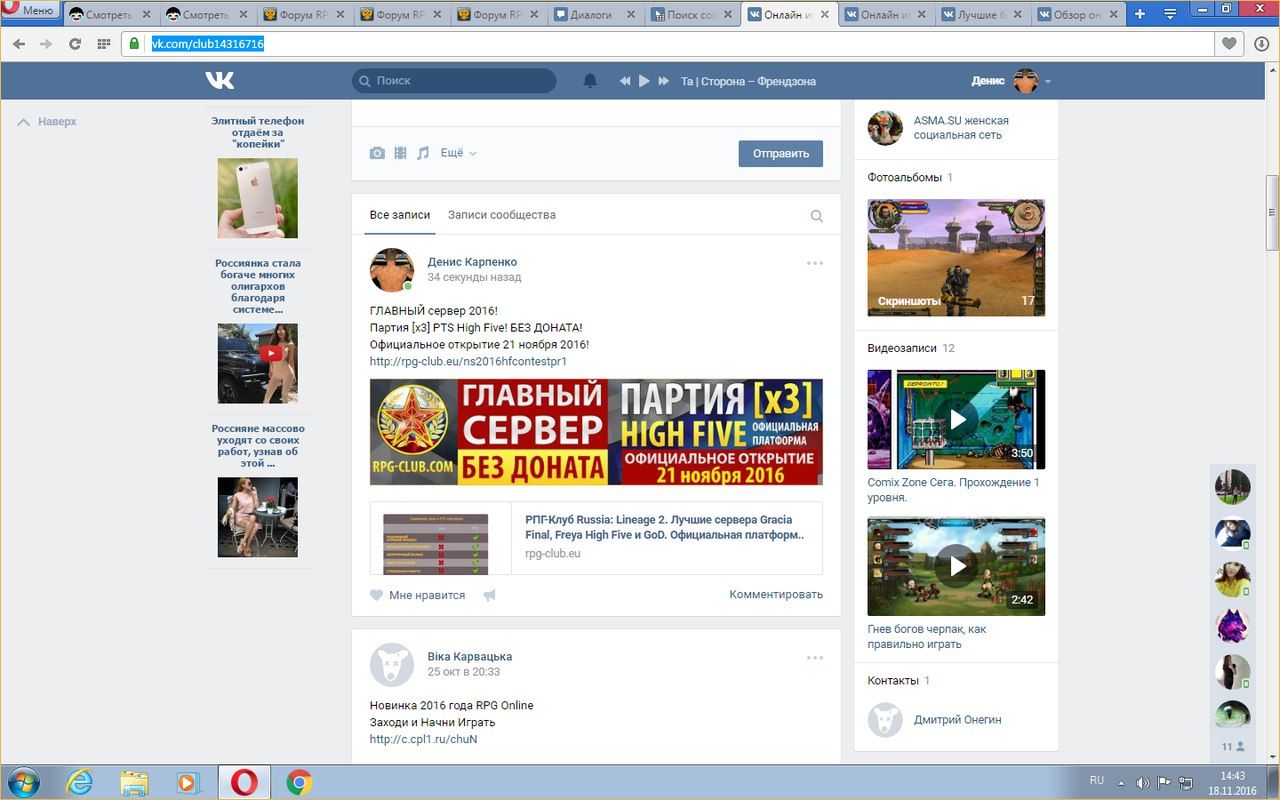This screenshot has height=800, width=1280.
Task: Open options menu on Денис Карпенко post
Action: tap(815, 263)
